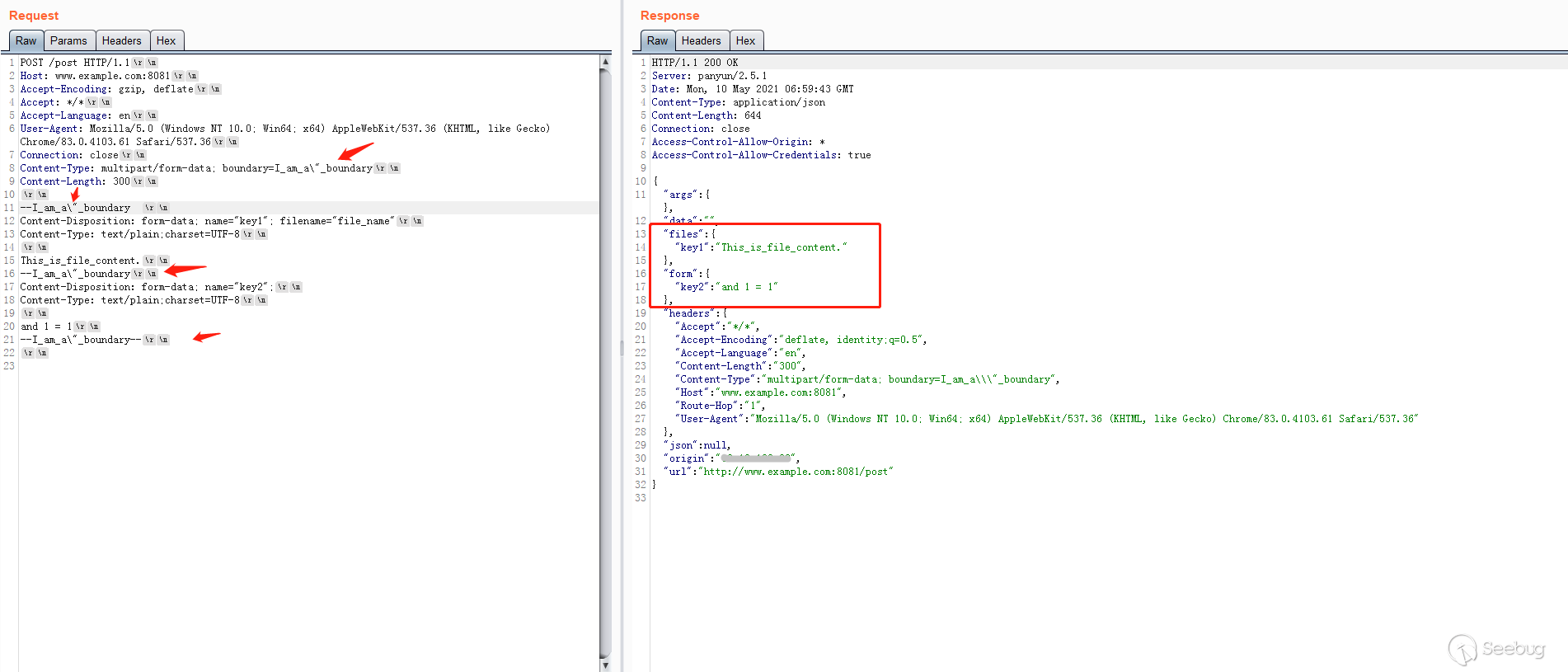This screenshot has width=1568, height=672.
Task: Click the request pane scroll-down arrow
Action: [605, 665]
